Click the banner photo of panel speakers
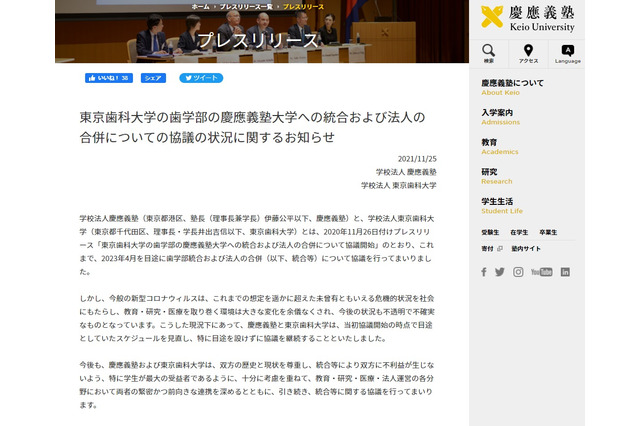 click(262, 31)
